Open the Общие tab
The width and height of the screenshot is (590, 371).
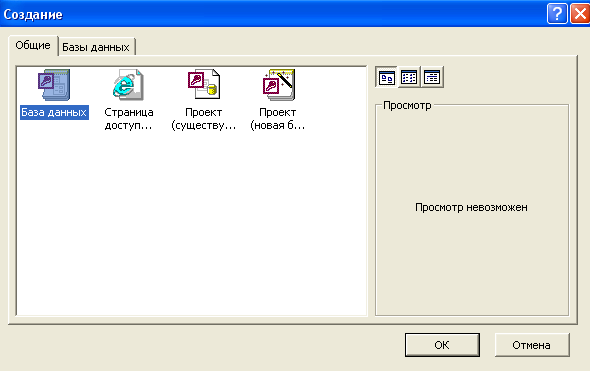33,46
